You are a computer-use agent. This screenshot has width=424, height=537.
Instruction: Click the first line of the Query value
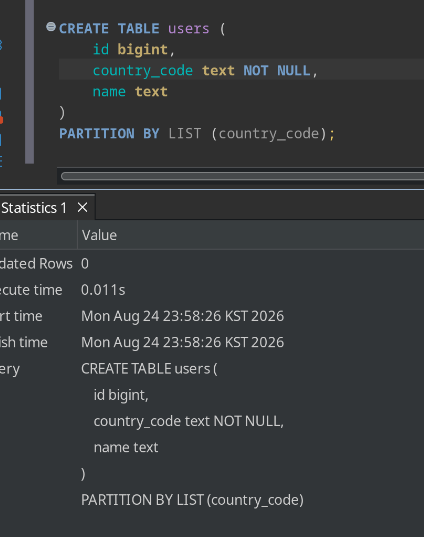tap(149, 369)
